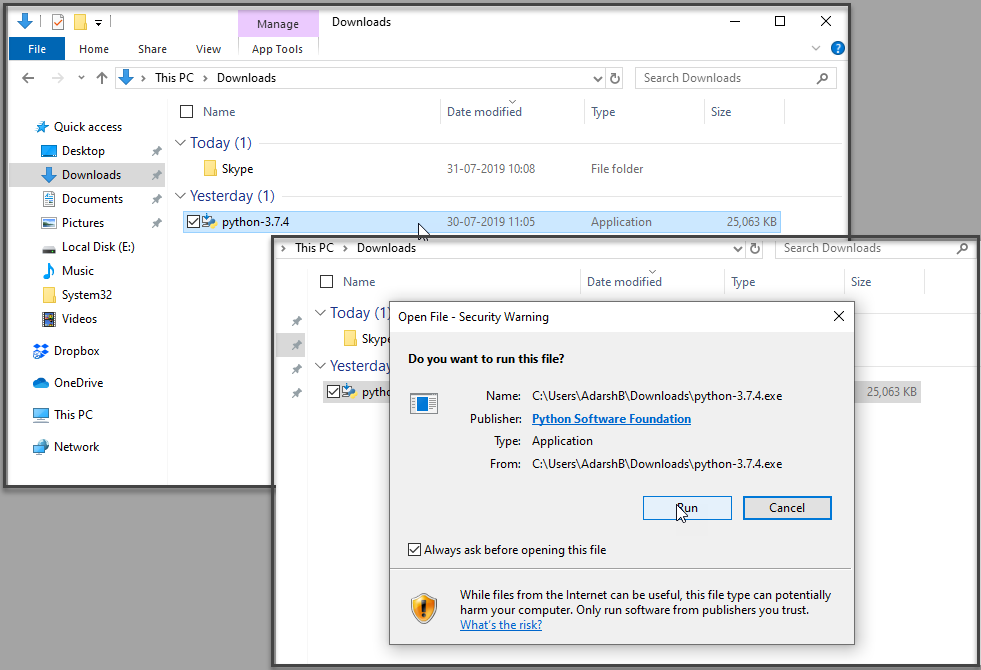
Task: Open Dropbox in the navigation pane
Action: pos(76,351)
